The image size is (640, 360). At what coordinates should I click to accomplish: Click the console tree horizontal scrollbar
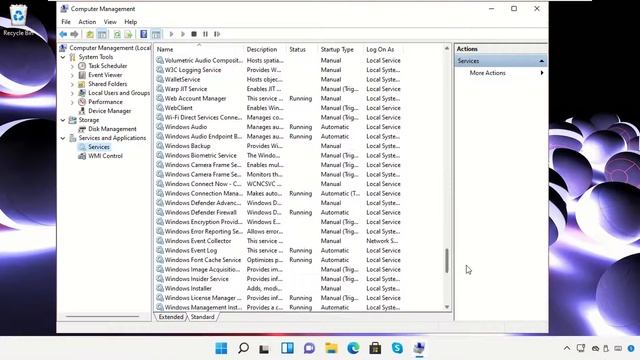tap(102, 316)
